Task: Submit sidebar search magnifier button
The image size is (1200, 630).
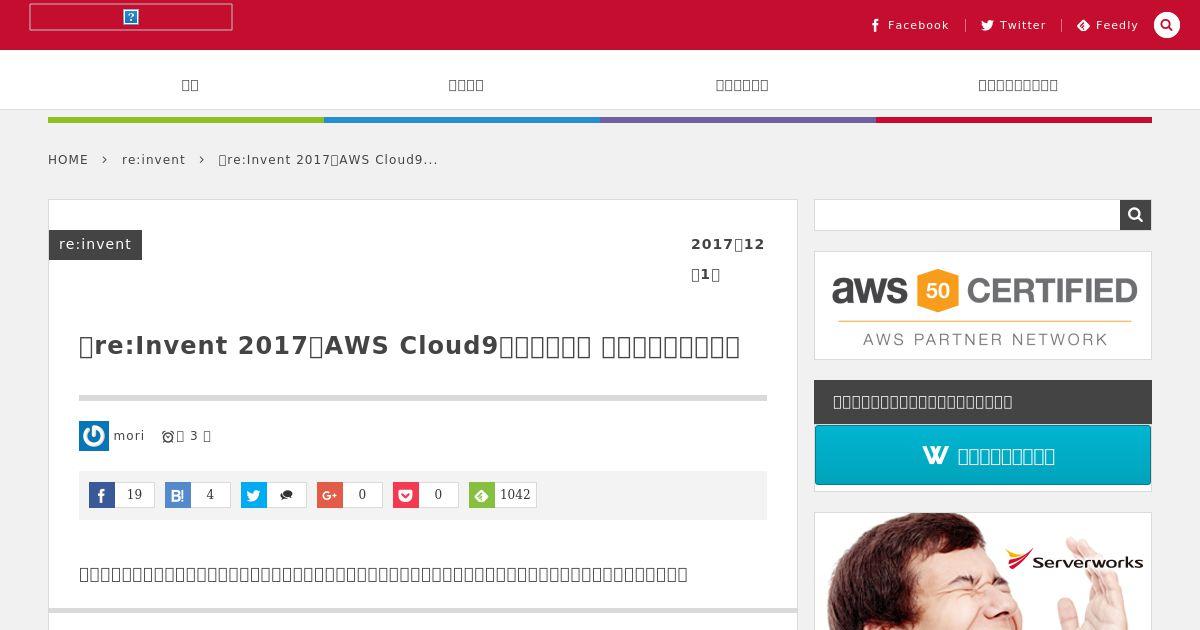Action: (x=1135, y=215)
